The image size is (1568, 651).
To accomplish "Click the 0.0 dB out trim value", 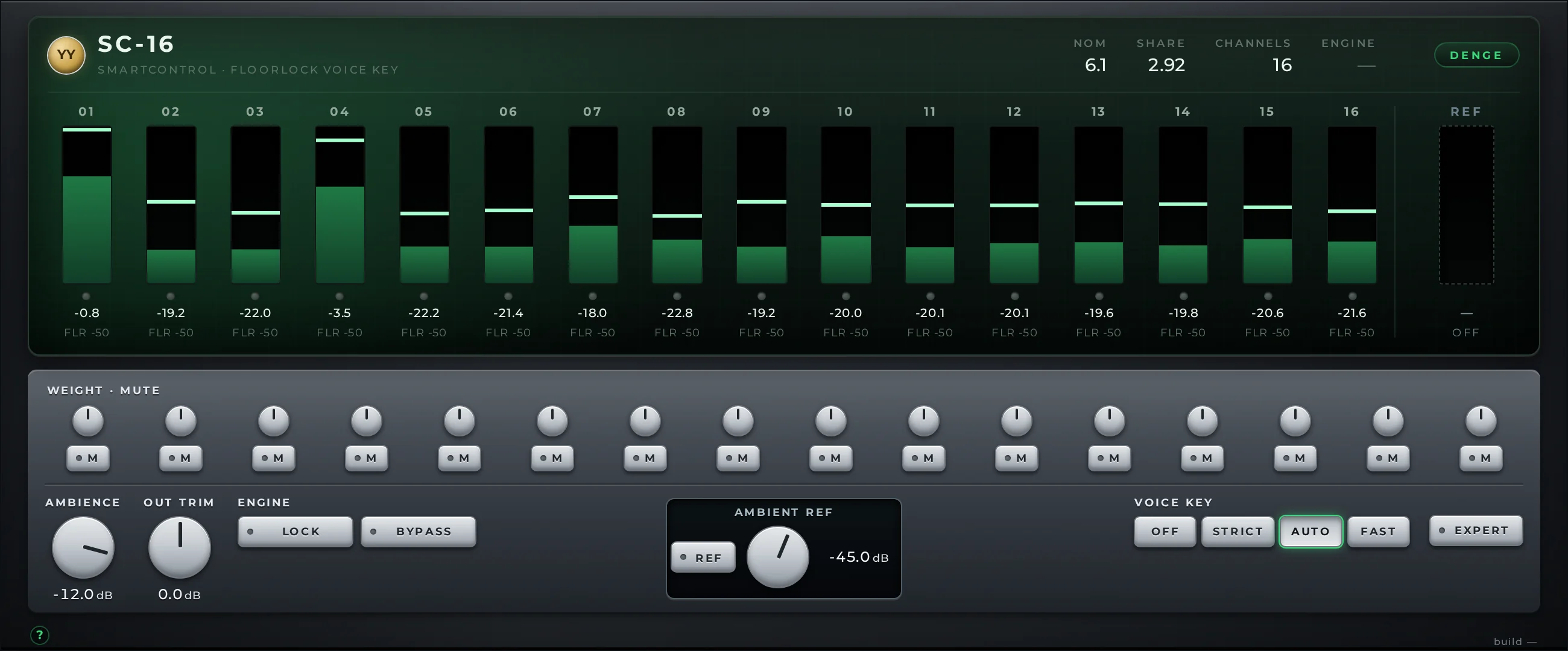I will (x=180, y=594).
